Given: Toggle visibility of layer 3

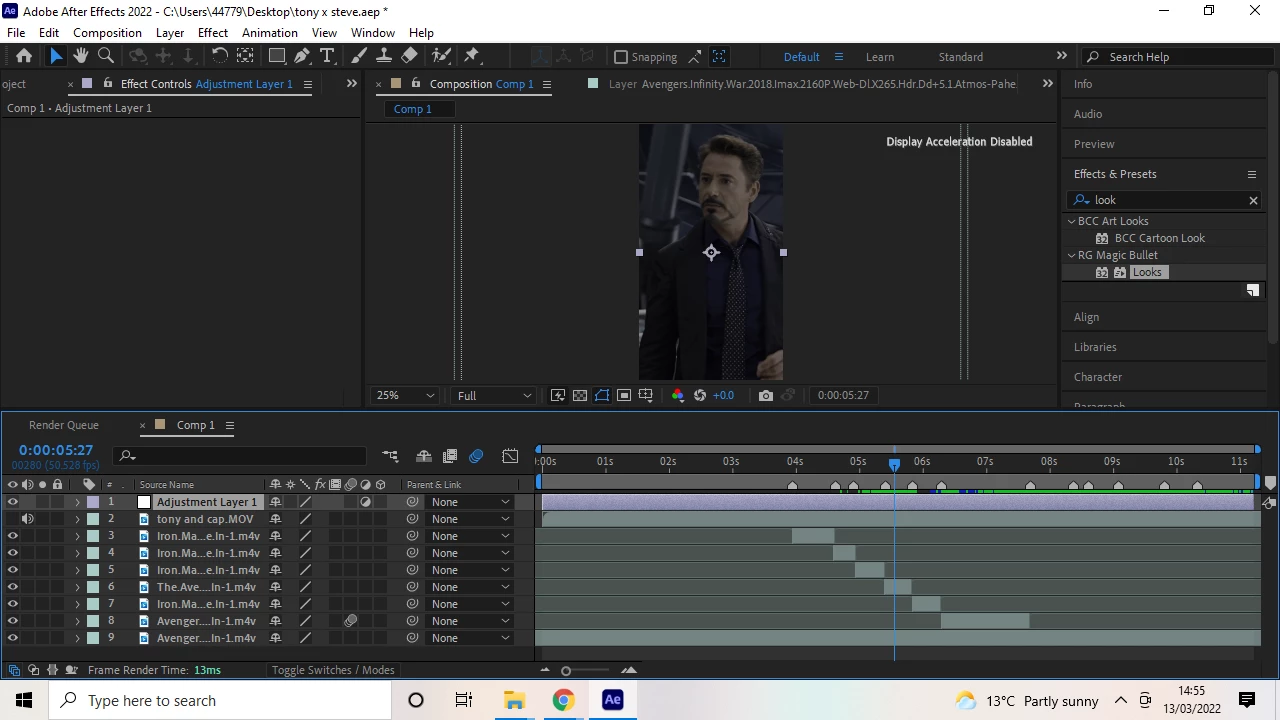Looking at the screenshot, I should 13,536.
